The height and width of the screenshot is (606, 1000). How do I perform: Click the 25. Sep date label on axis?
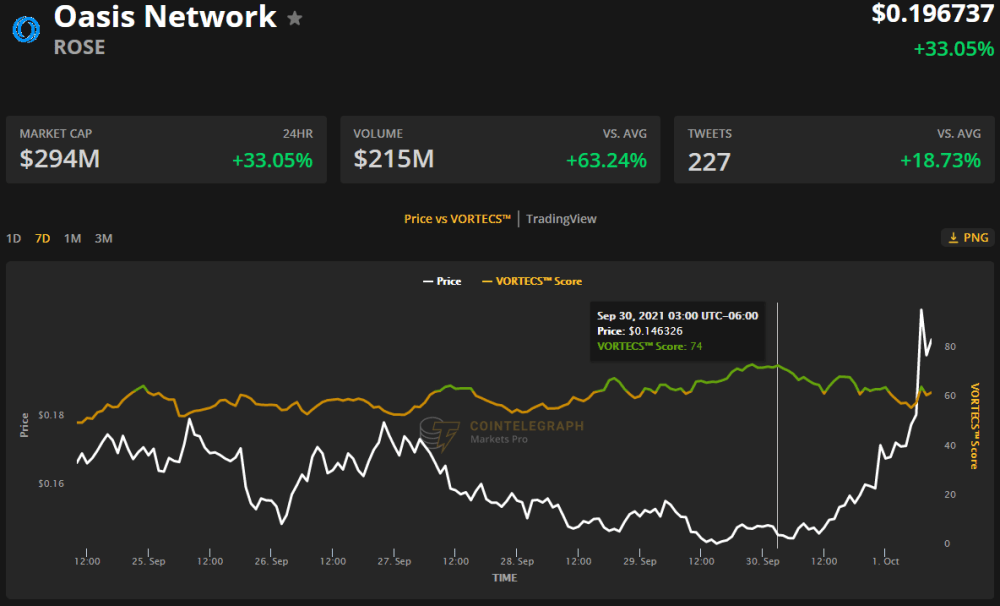[x=149, y=561]
